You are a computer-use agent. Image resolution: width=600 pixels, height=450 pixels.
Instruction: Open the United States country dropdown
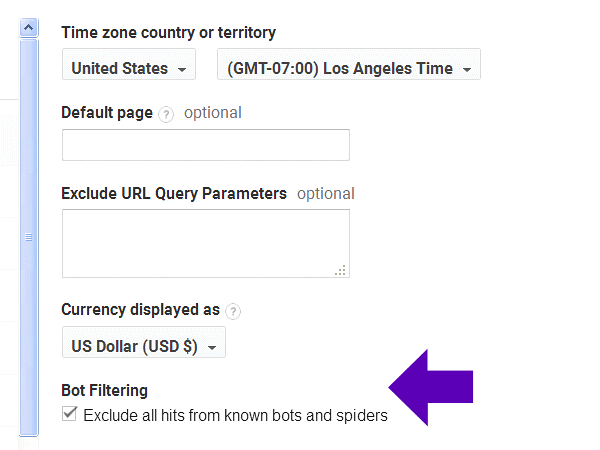point(129,69)
